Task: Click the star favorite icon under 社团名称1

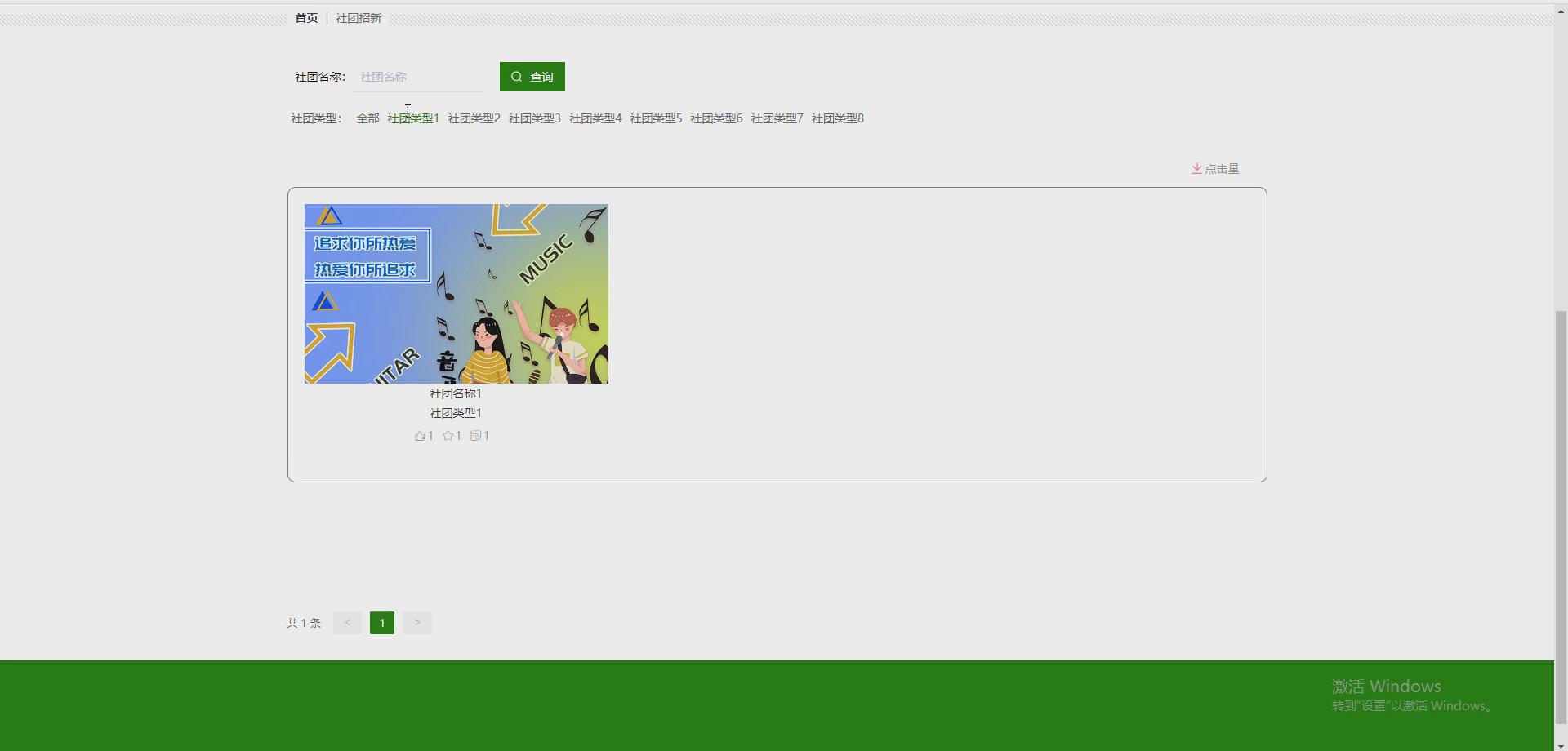Action: point(448,436)
